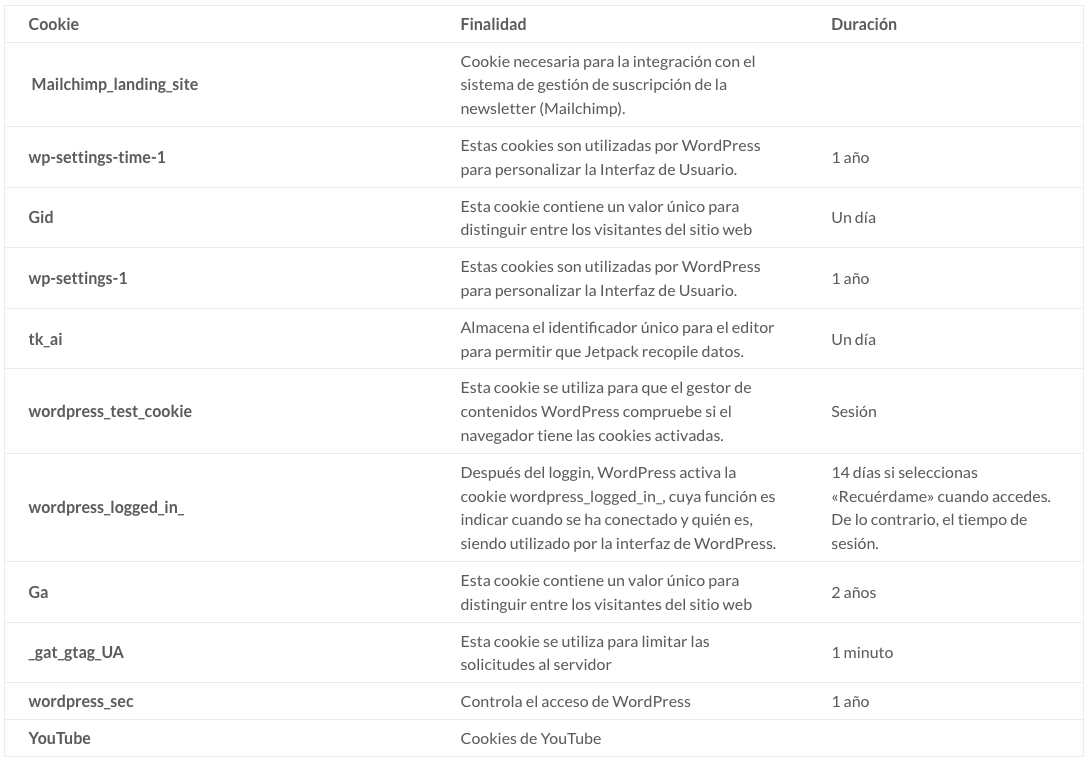Click the '2 años' duration cell

[x=854, y=592]
